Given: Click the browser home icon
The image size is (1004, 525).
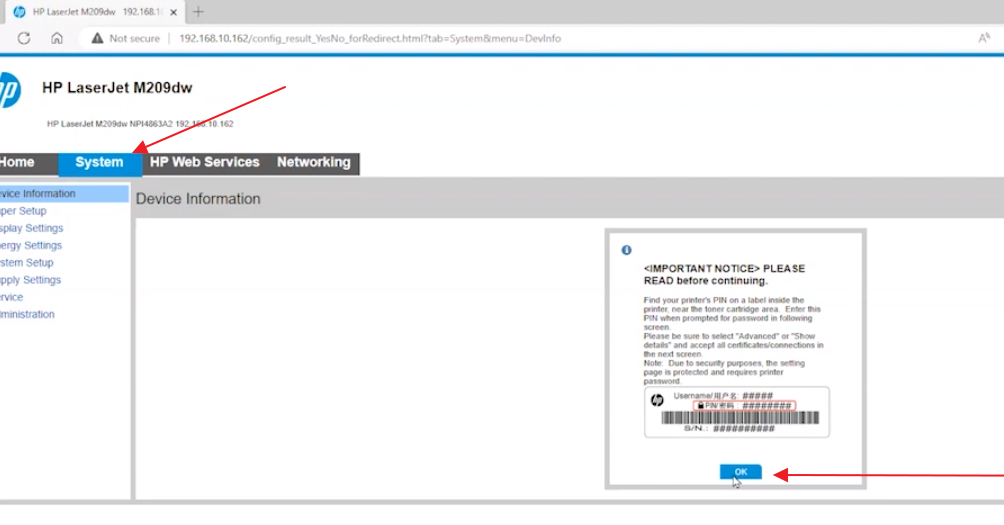Looking at the screenshot, I should pos(57,38).
